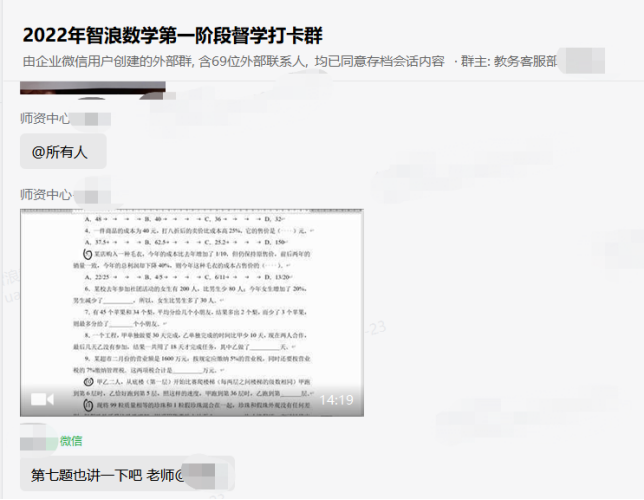Open the video message thumbnail
This screenshot has height=500, width=644.
[192, 313]
